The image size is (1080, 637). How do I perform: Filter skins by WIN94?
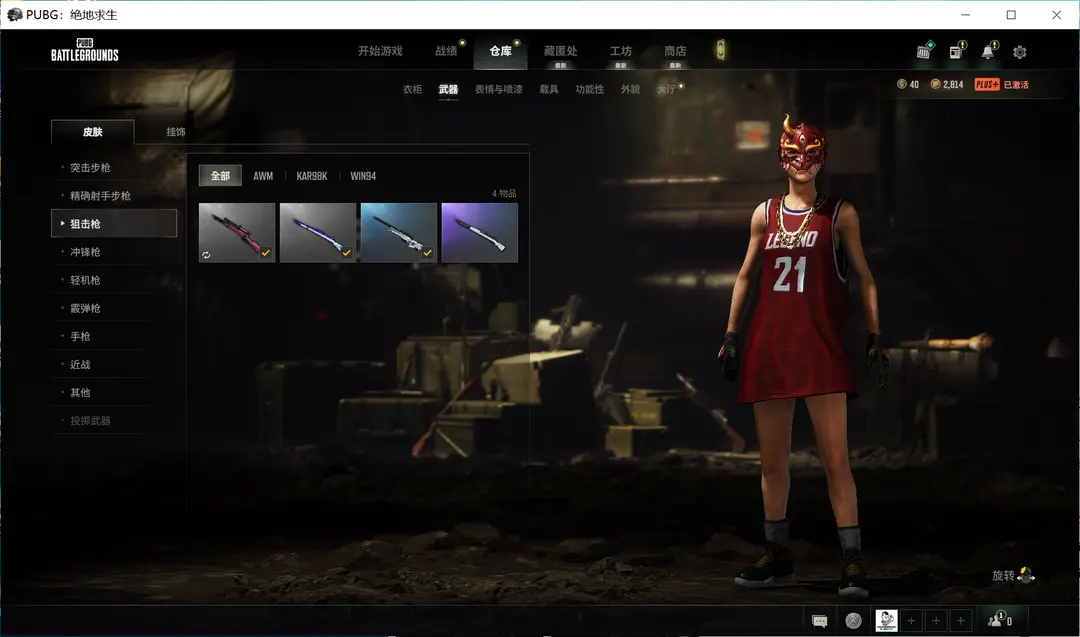[x=363, y=176]
